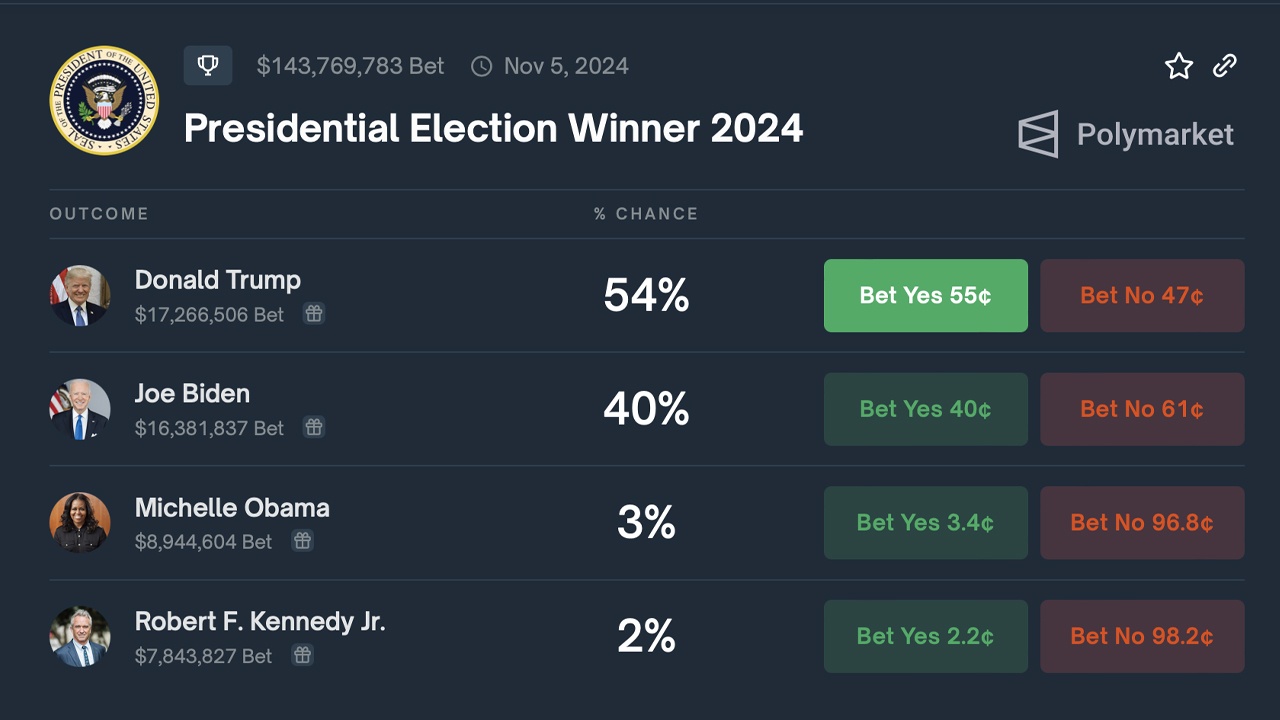
Task: Select Bet Yes 3.4¢ for Michelle Obama
Action: (925, 522)
